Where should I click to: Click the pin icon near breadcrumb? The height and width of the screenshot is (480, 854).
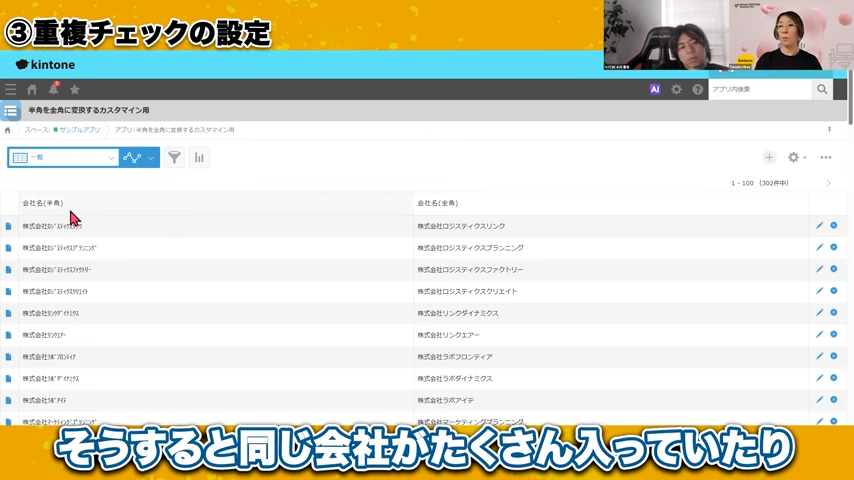point(829,130)
